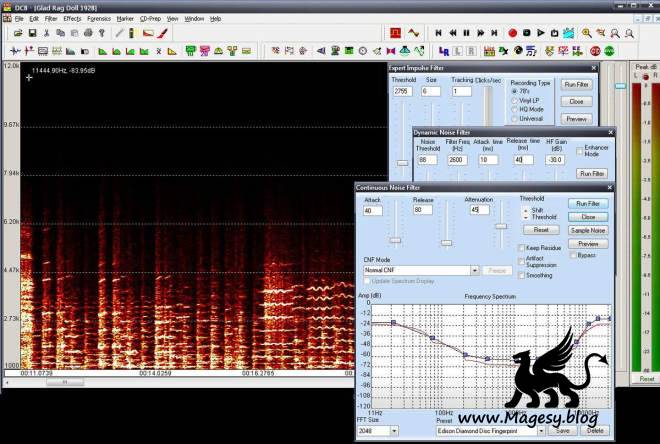
Task: Click the pink bowtie-shaped filter icon
Action: pyautogui.click(x=391, y=51)
